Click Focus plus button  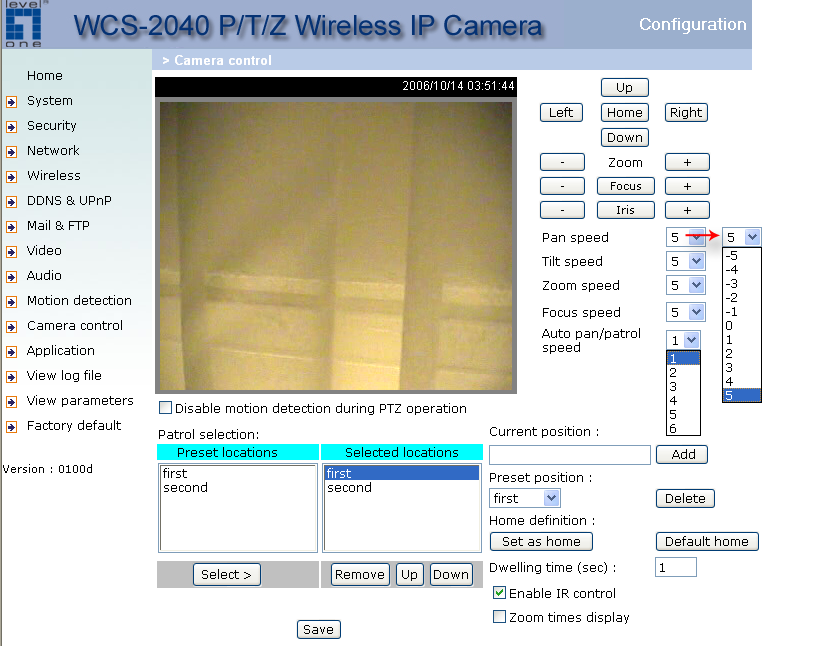(687, 186)
